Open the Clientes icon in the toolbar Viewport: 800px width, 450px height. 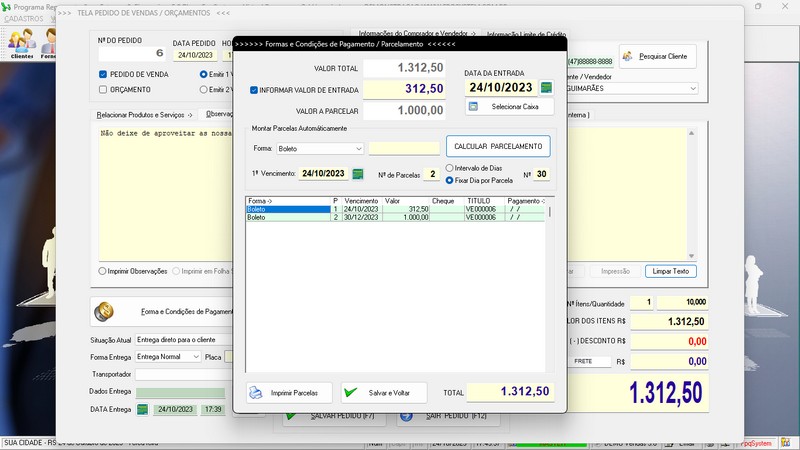(x=21, y=43)
